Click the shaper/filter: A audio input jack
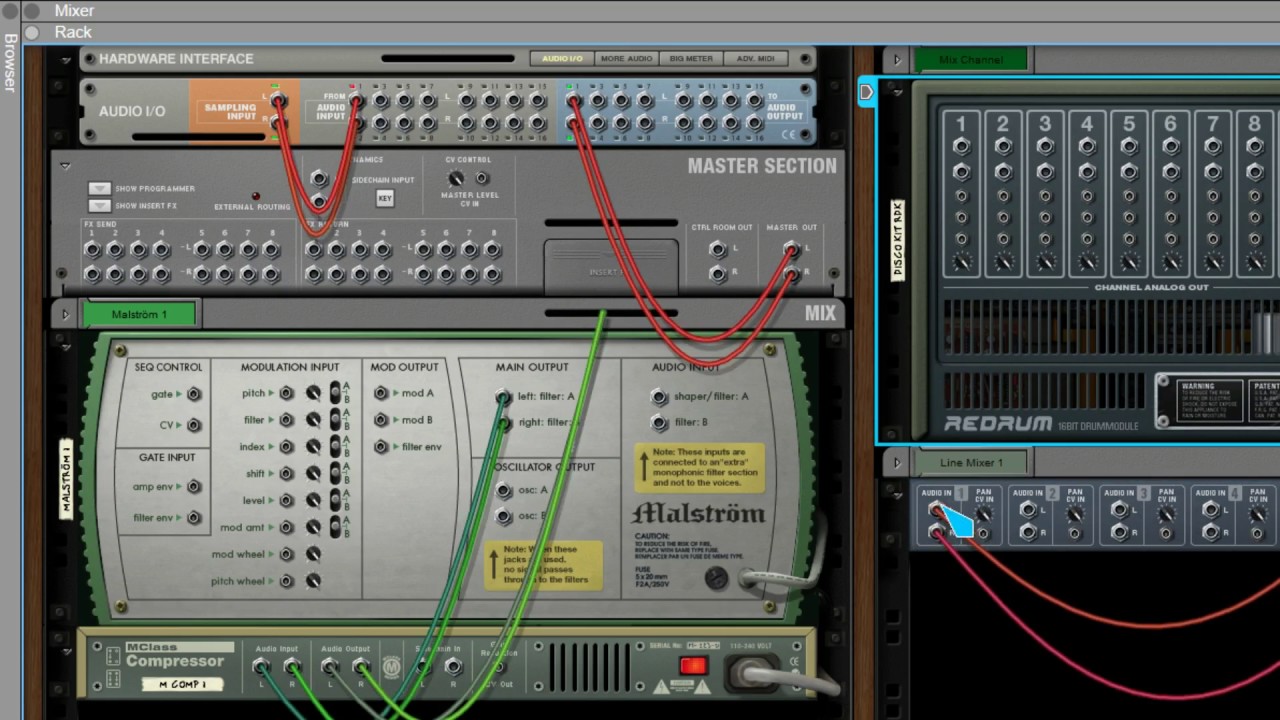Viewport: 1280px width, 720px height. 659,396
